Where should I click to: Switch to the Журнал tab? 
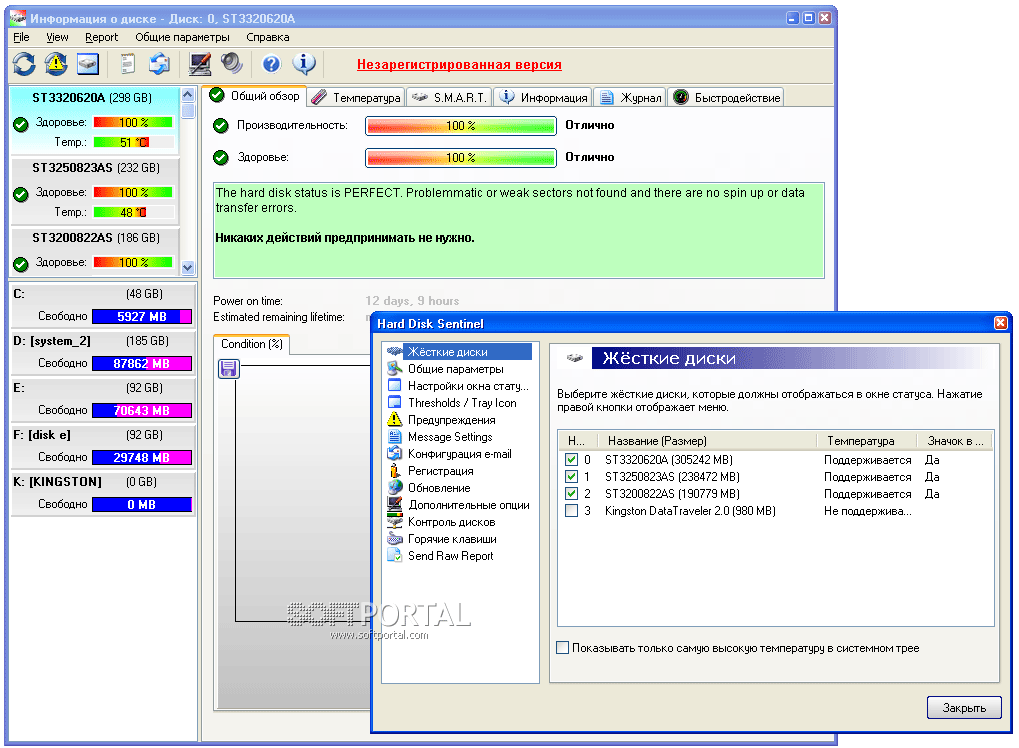point(630,97)
